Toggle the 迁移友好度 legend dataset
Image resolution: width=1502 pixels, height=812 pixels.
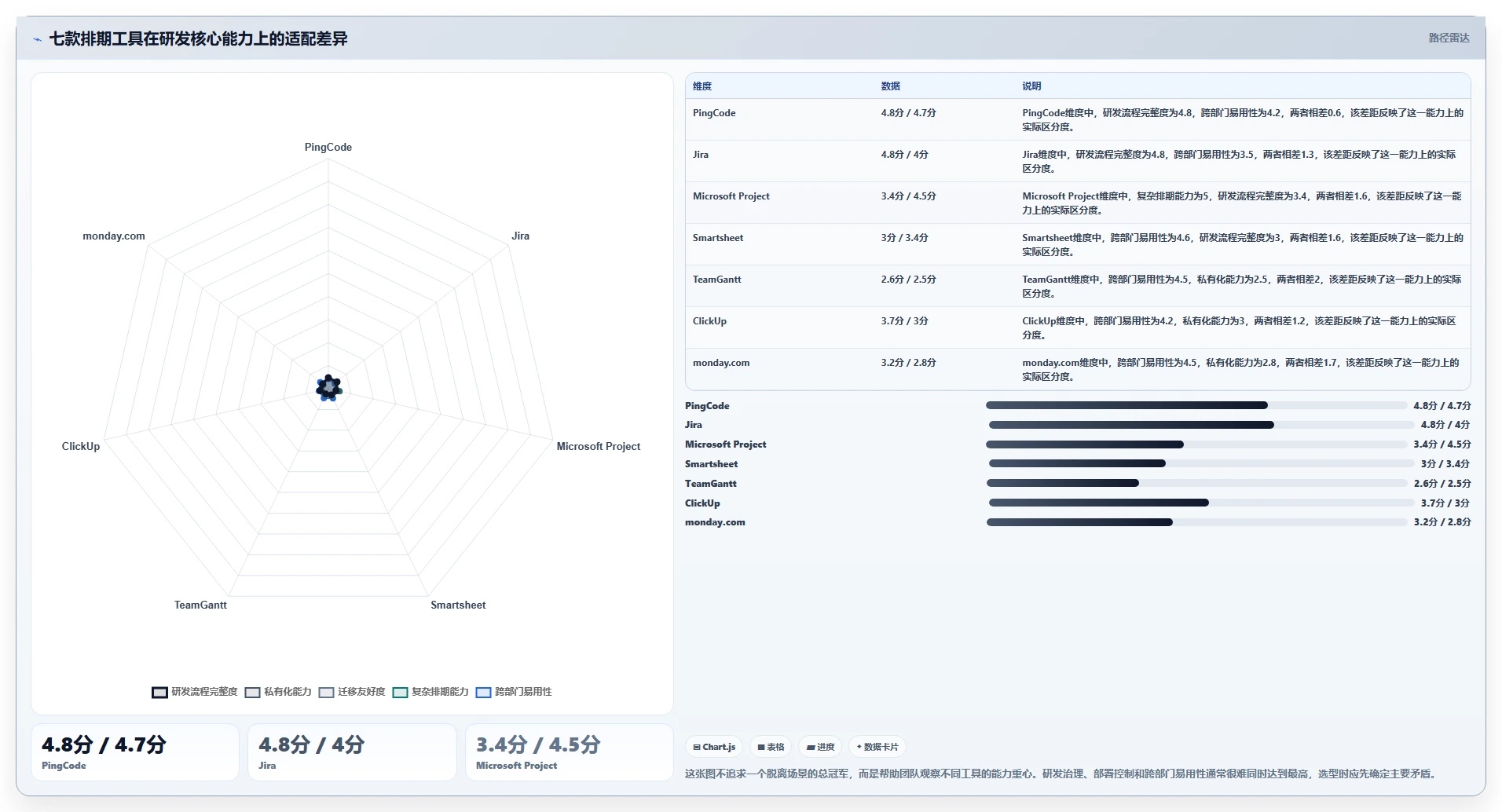[x=352, y=692]
